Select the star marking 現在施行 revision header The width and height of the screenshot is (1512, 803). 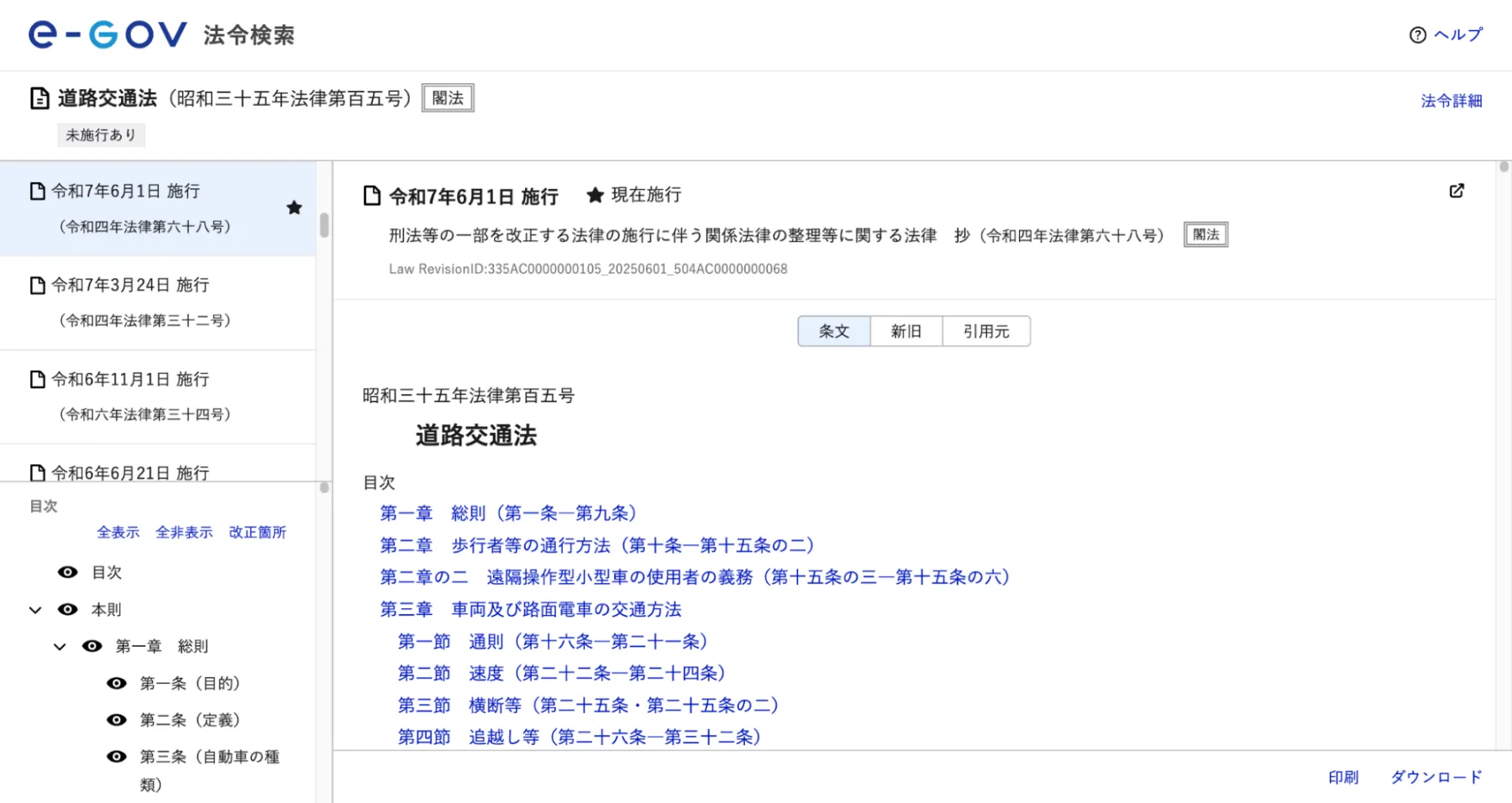click(596, 194)
